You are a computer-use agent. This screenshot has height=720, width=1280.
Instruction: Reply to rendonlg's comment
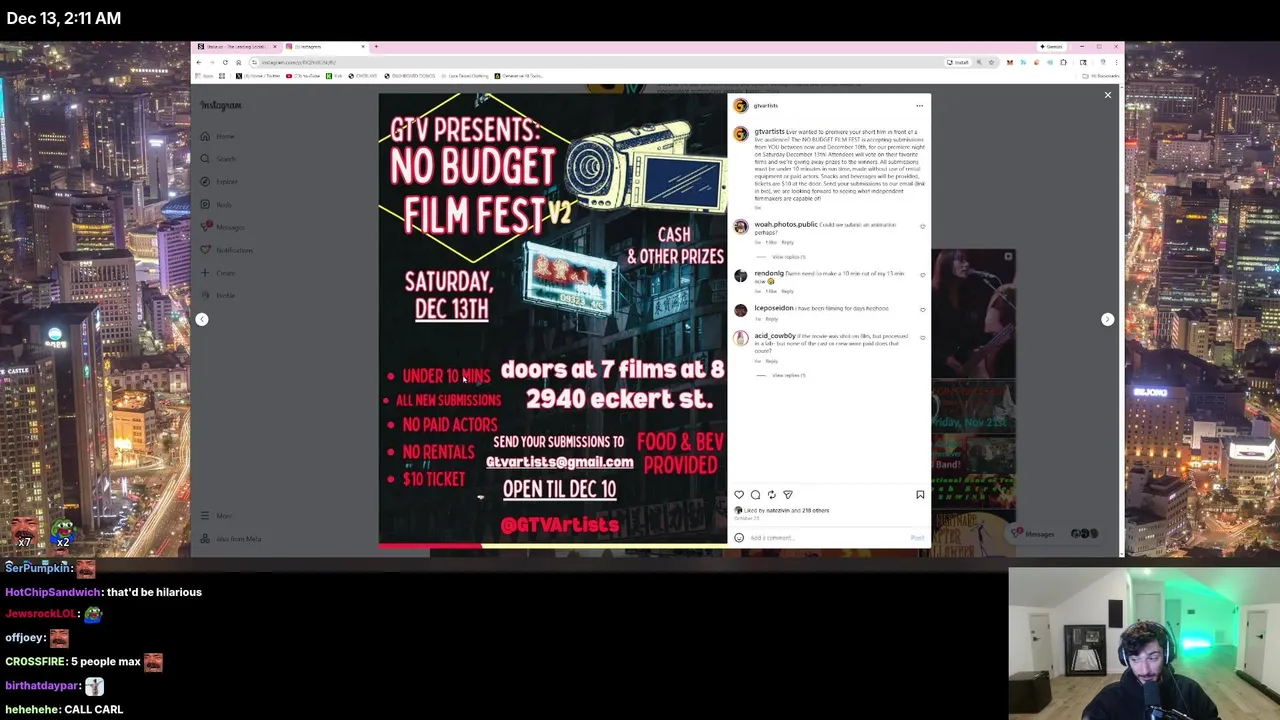(787, 291)
